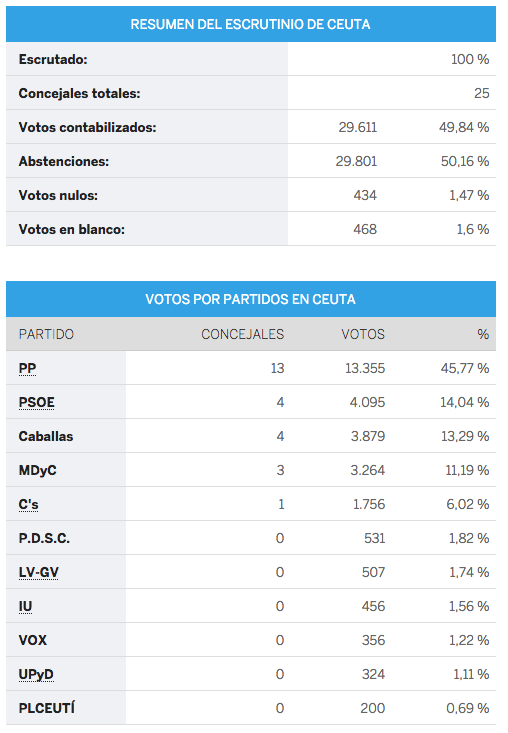Viewport: 508px width, 733px height.
Task: Open the UPyD party link
Action: click(36, 674)
